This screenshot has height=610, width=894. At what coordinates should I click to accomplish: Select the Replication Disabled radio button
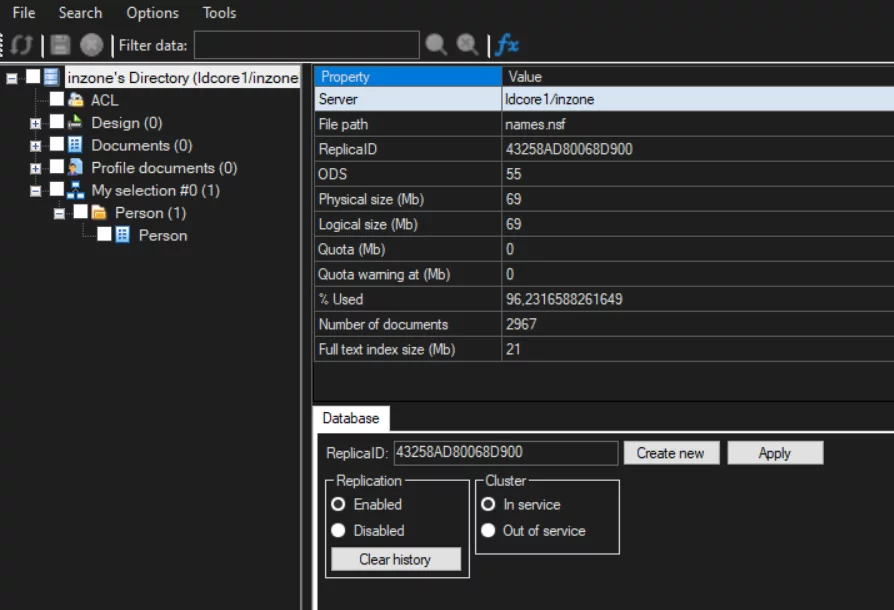point(338,531)
